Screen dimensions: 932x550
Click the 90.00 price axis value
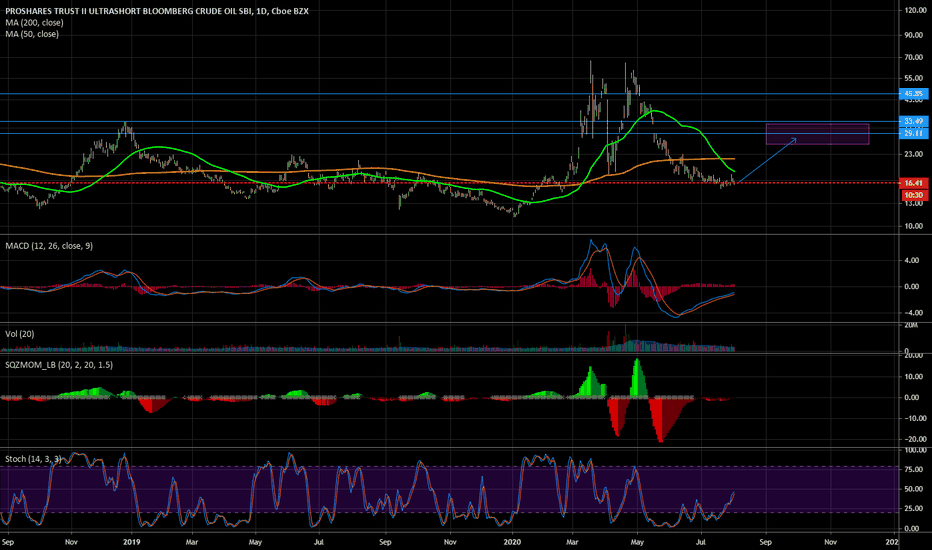click(x=914, y=35)
